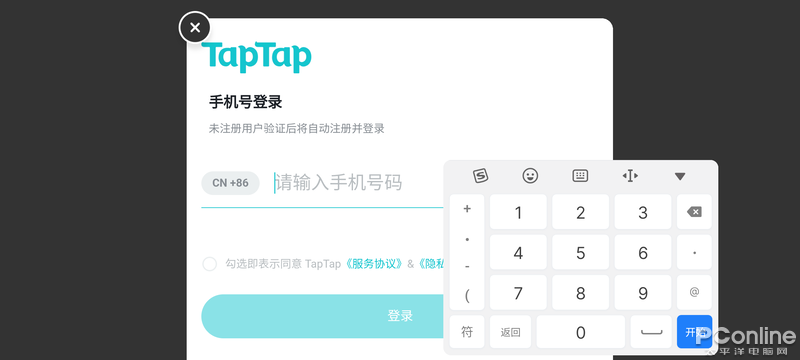800x360 pixels.
Task: Switch keyboard layout via keyboard icon
Action: (580, 176)
